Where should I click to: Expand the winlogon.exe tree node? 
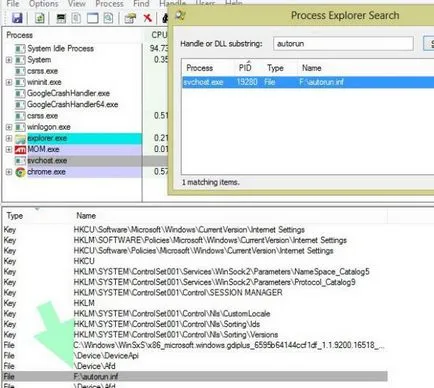(9, 127)
